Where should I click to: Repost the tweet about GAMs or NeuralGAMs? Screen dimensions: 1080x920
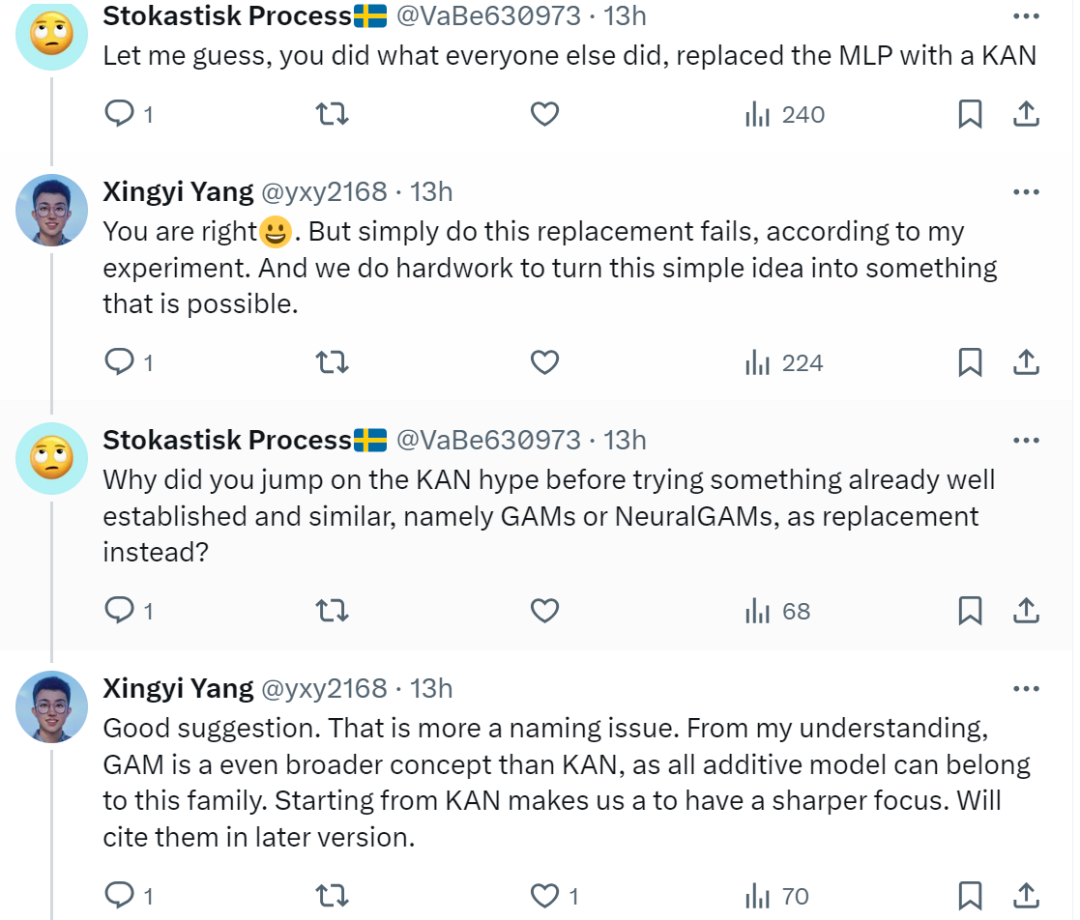331,610
